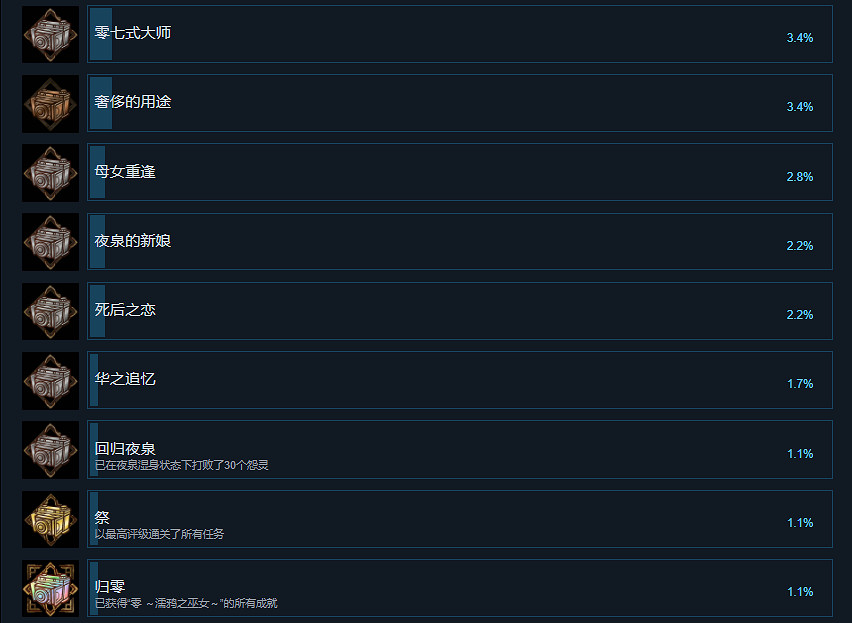Image resolution: width=852 pixels, height=623 pixels.
Task: Click the 1.7% figure beside 华之追忆
Action: pos(800,384)
